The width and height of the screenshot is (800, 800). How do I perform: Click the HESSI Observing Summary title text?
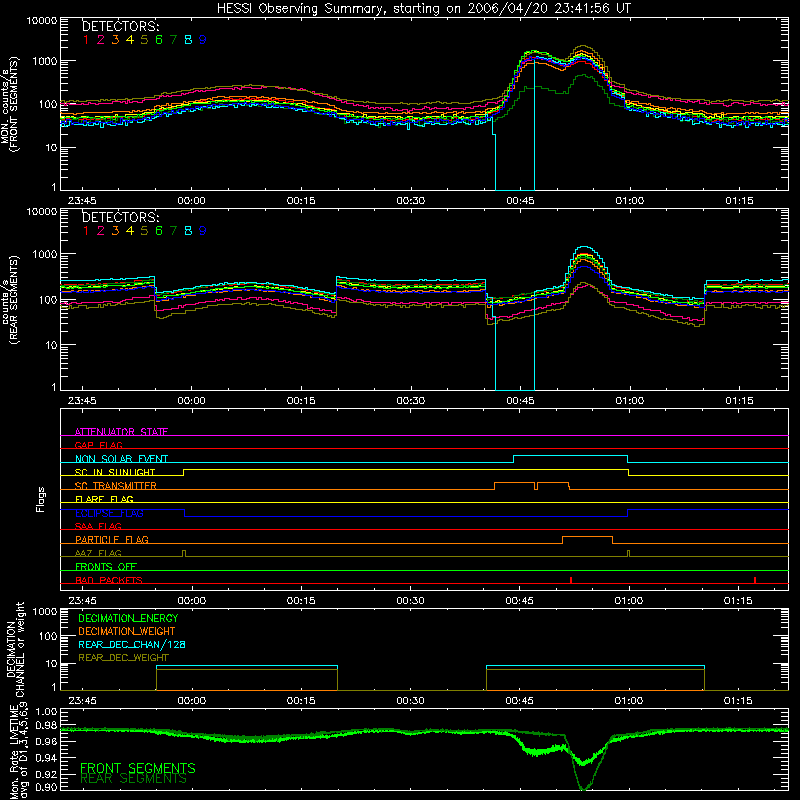[423, 8]
